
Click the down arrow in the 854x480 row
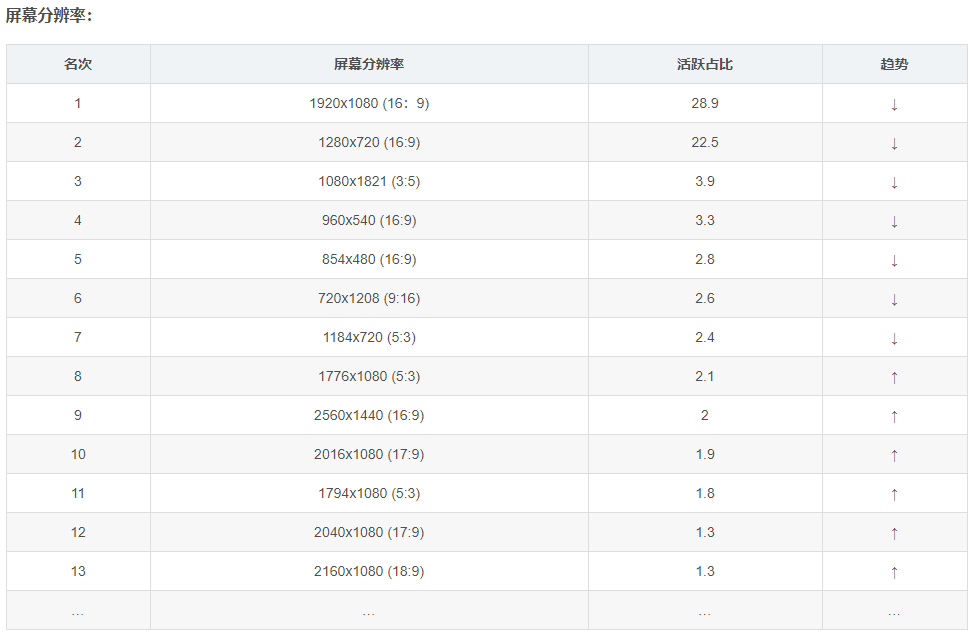(x=894, y=260)
